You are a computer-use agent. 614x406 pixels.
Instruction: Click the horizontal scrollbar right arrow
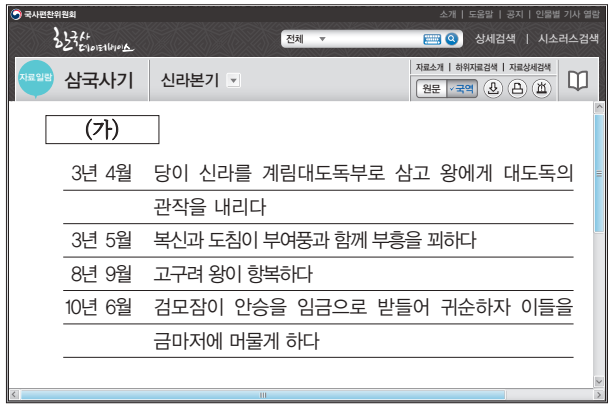(x=599, y=395)
